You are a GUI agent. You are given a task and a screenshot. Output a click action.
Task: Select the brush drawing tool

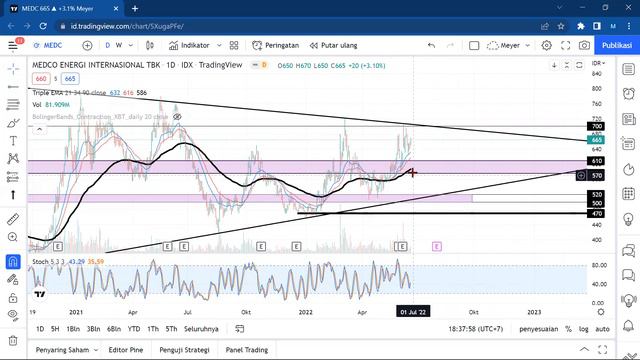13,123
